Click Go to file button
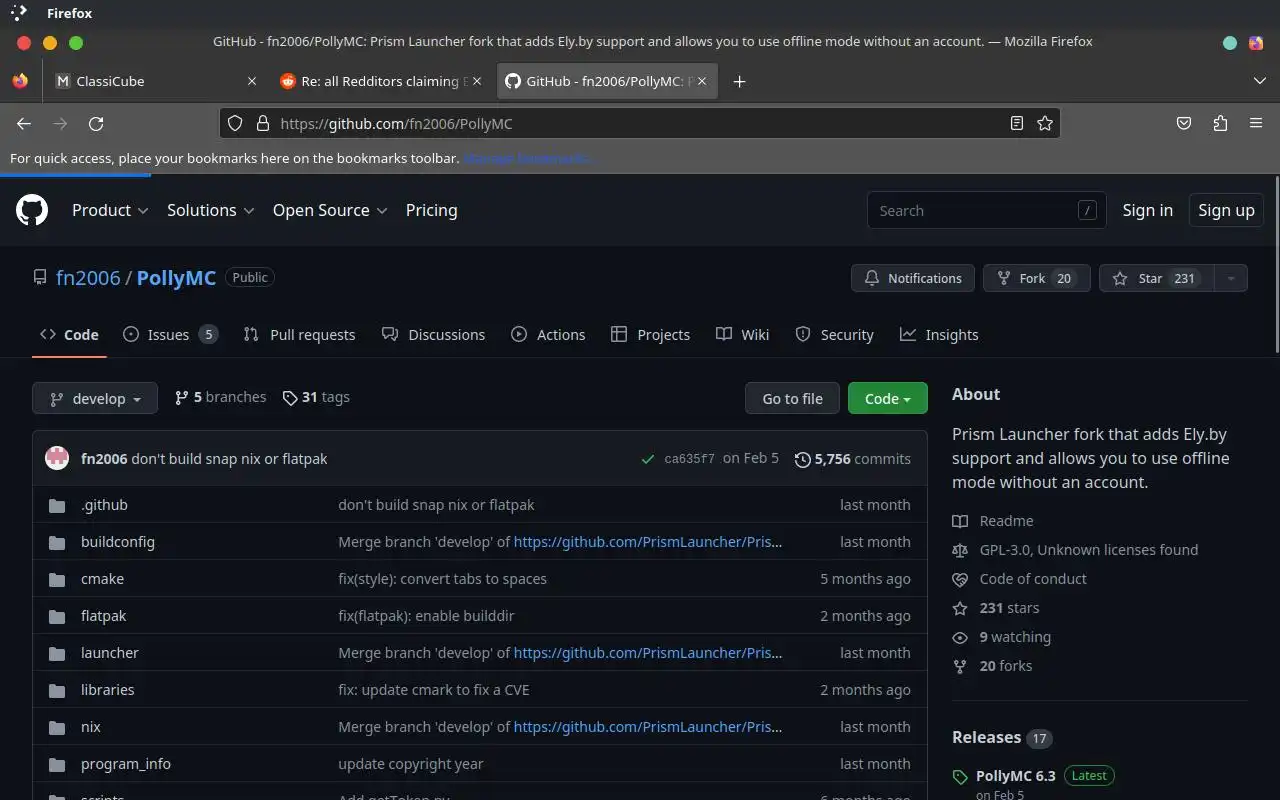This screenshot has width=1280, height=800. tap(792, 398)
